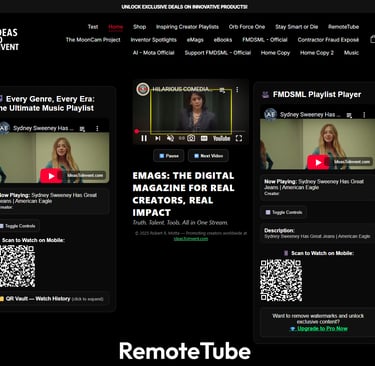Click IdeasToInvent.com overlay on FMDSML player video
Viewport: 375px width, 366px height.
click(x=352, y=162)
